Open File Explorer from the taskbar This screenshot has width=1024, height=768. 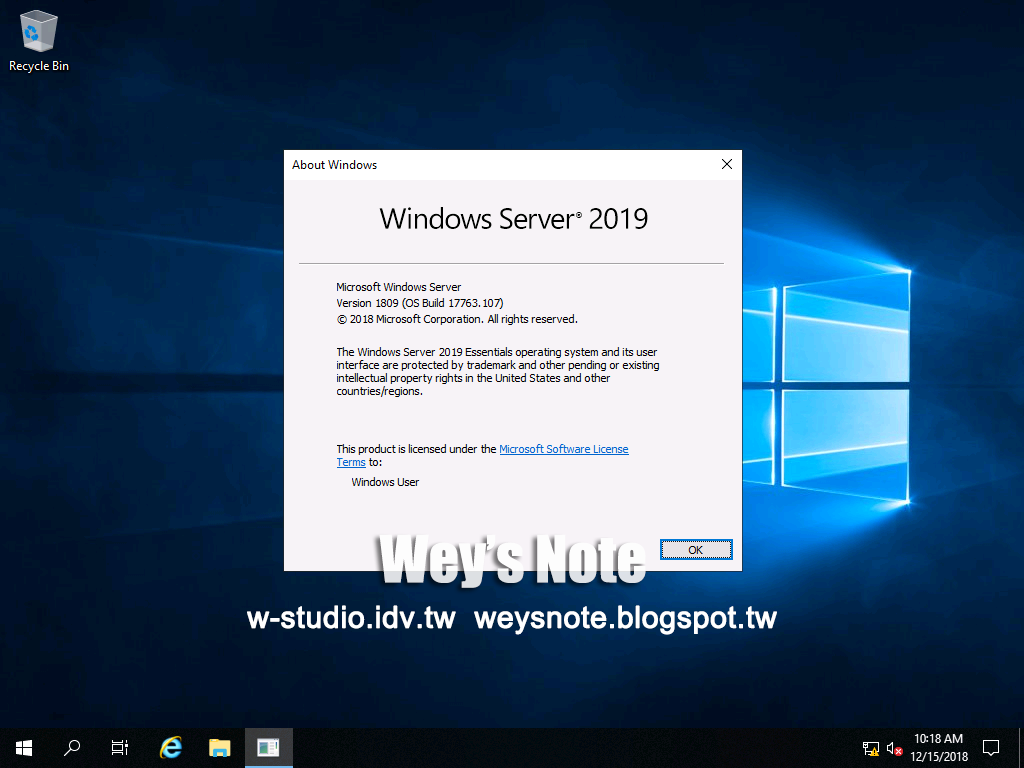pos(219,748)
